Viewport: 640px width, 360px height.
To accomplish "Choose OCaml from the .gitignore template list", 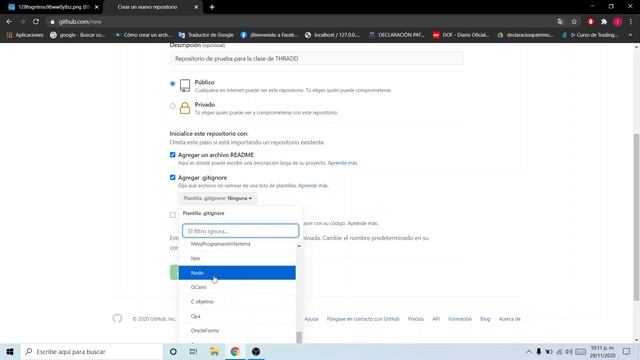I will 237,287.
